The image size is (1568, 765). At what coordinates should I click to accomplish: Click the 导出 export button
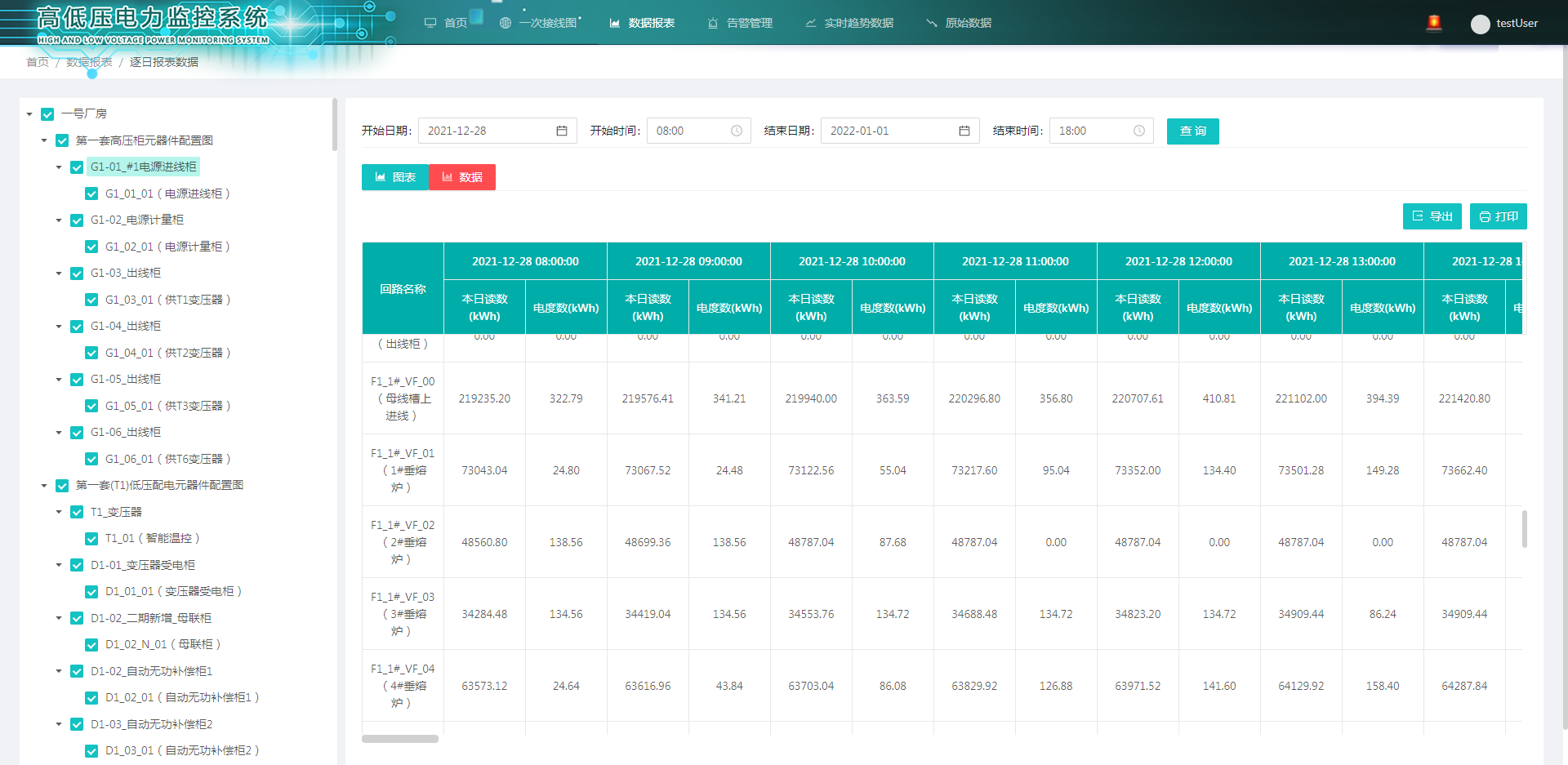click(x=1432, y=216)
